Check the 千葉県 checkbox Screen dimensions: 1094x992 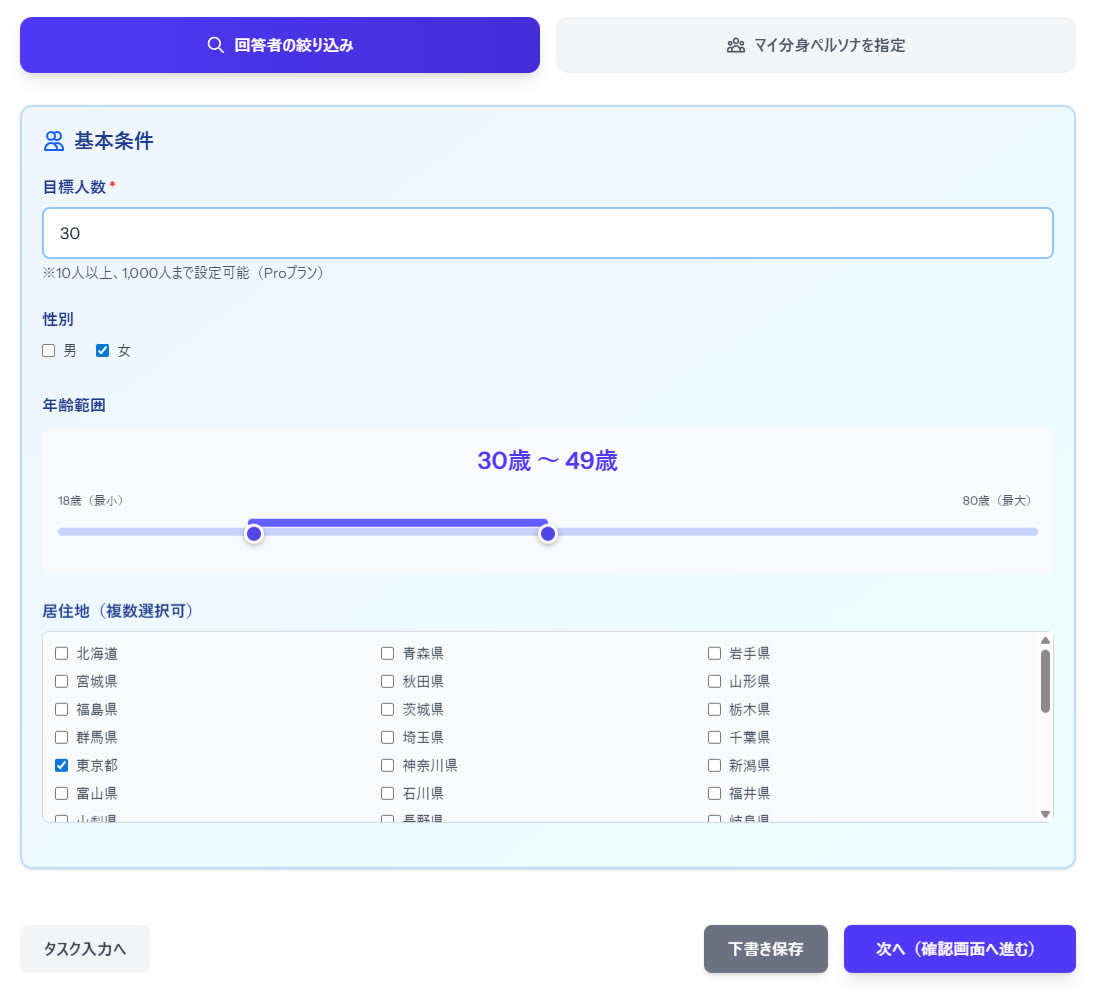tap(715, 737)
